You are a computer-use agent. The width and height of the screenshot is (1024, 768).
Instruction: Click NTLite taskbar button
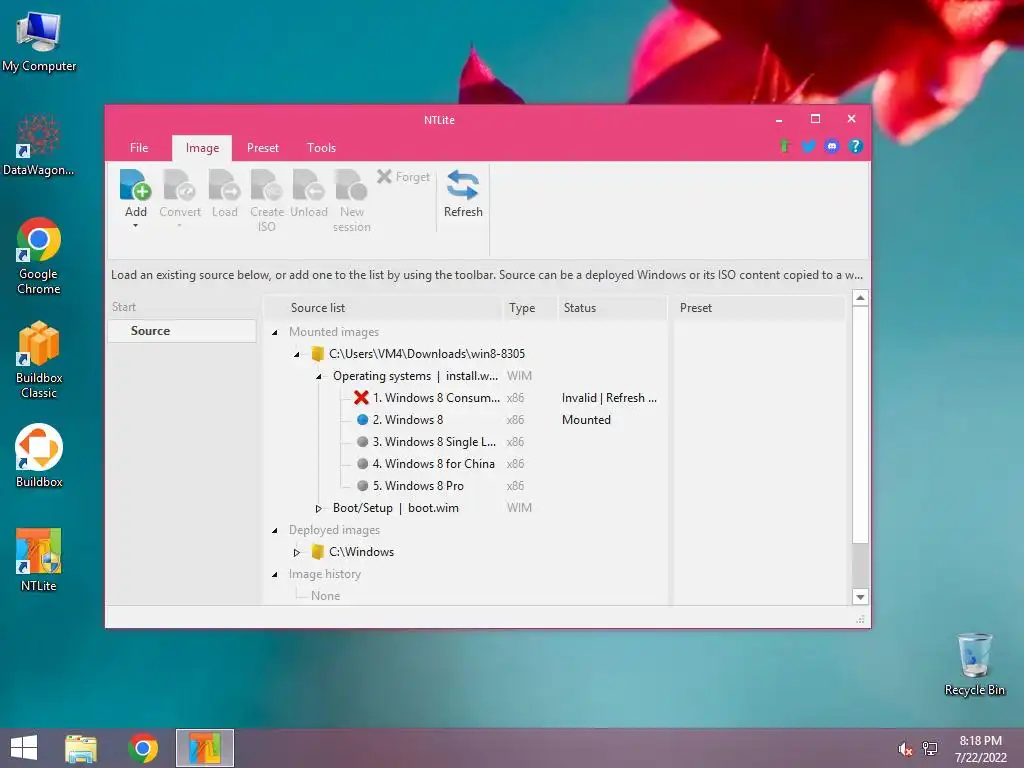click(204, 748)
